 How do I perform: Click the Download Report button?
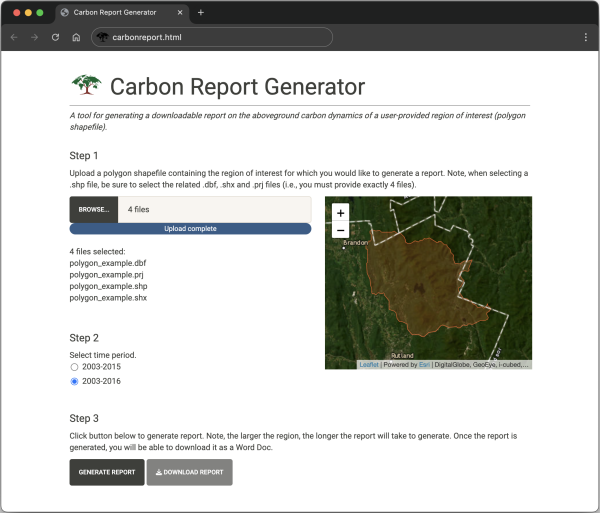(189, 472)
